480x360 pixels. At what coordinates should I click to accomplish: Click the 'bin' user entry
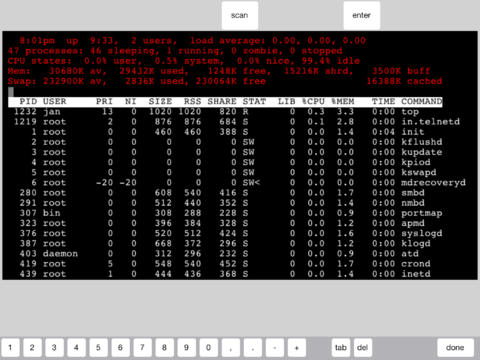click(x=52, y=213)
